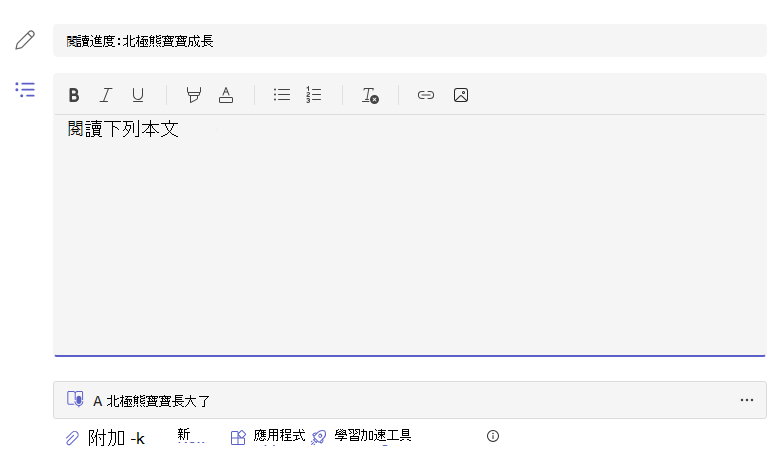Click the info icon near learning accelerators
The width and height of the screenshot is (784, 457).
tap(493, 436)
